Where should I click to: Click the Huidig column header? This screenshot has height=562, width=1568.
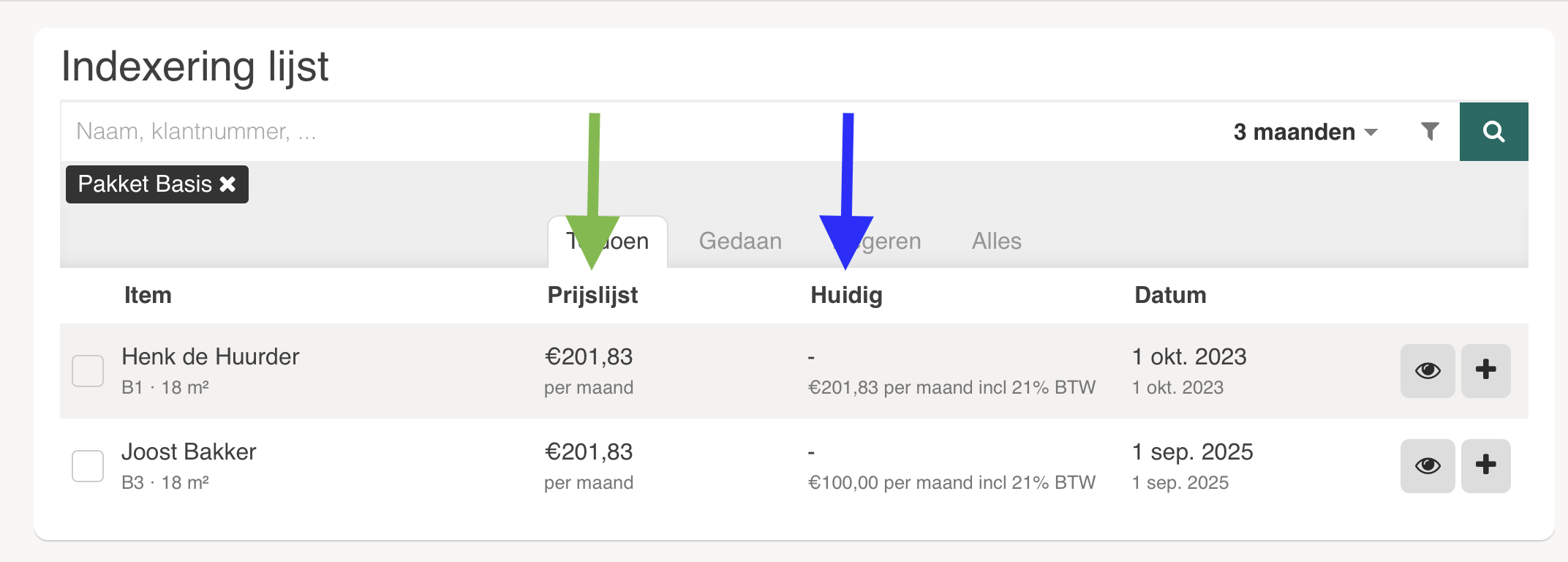point(846,296)
